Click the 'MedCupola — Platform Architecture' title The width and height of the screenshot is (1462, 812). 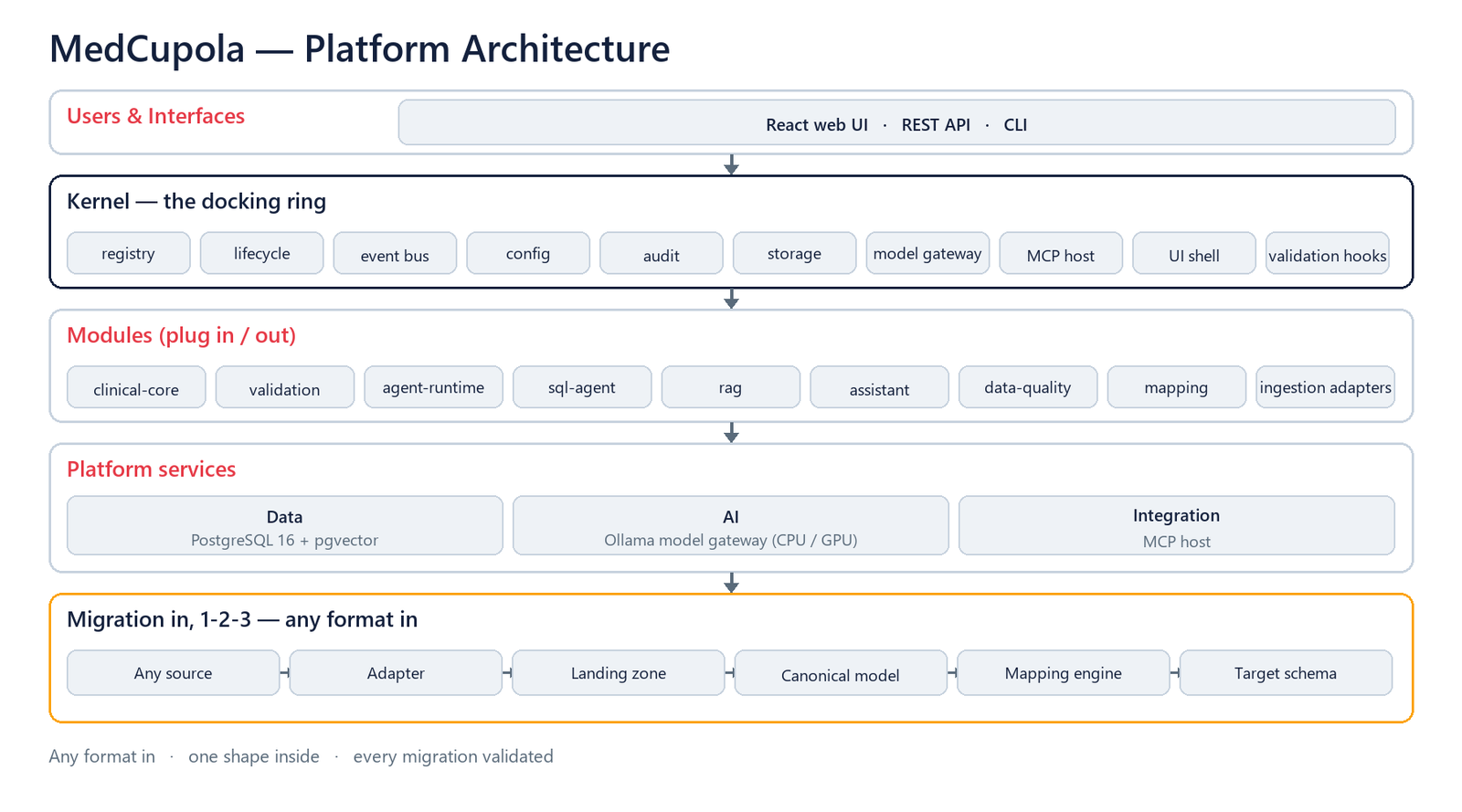pos(360,49)
